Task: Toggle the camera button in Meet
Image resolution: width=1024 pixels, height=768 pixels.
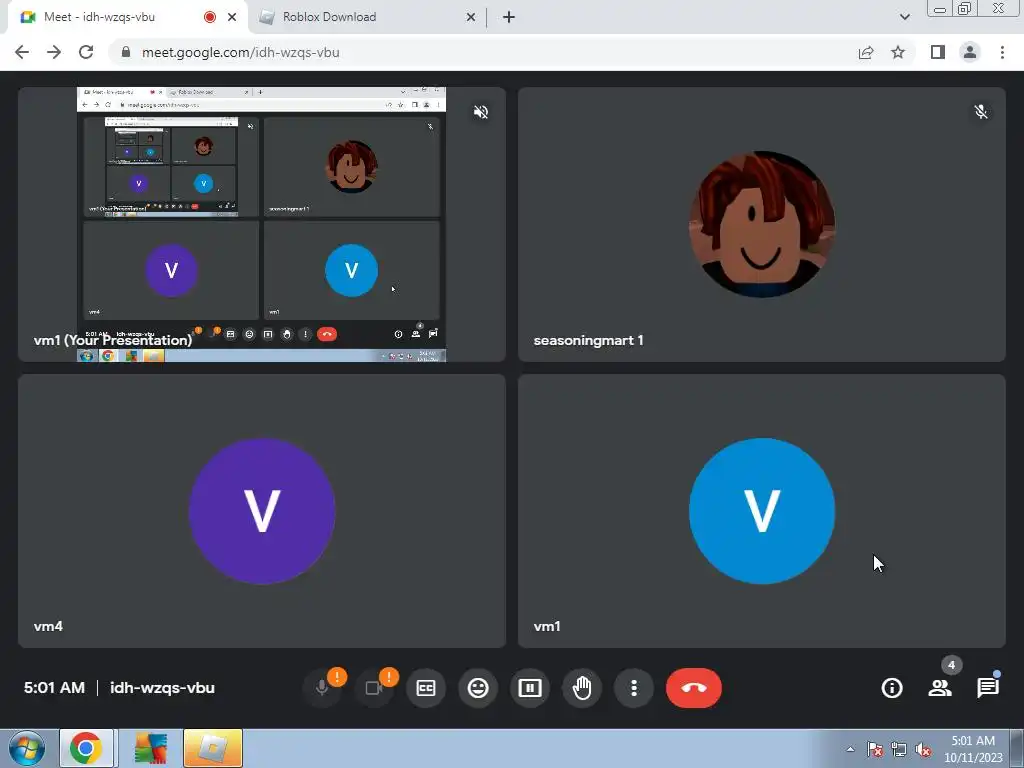Action: 374,688
